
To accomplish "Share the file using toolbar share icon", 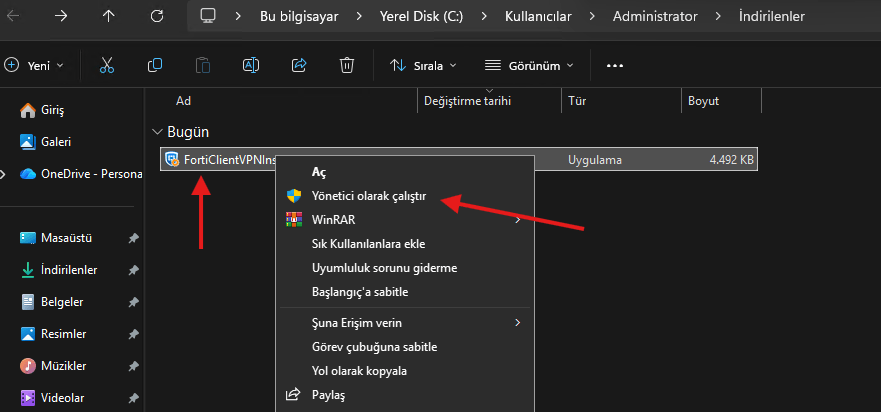I will pyautogui.click(x=299, y=65).
